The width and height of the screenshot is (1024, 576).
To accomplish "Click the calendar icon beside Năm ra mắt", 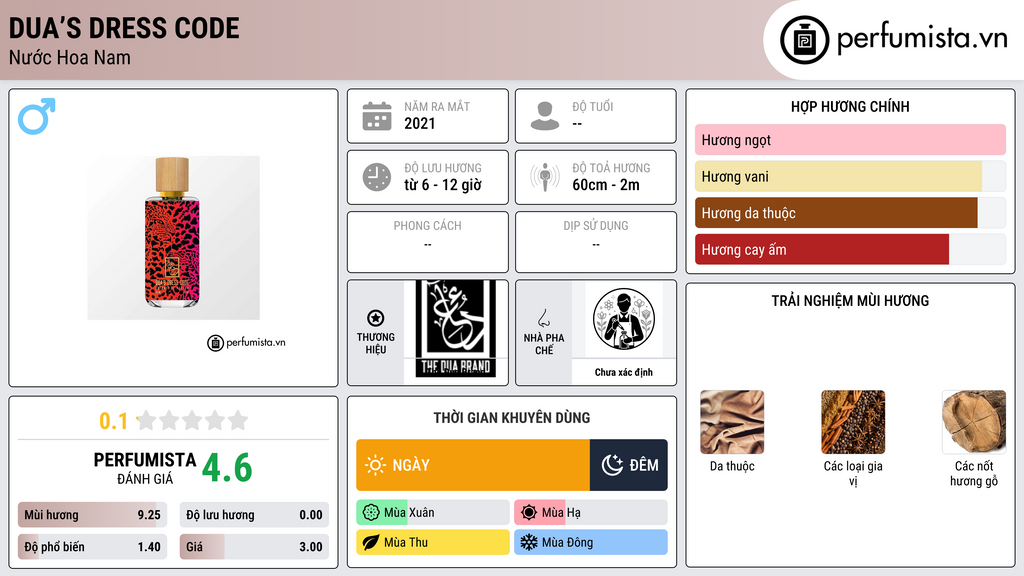I will coord(377,116).
